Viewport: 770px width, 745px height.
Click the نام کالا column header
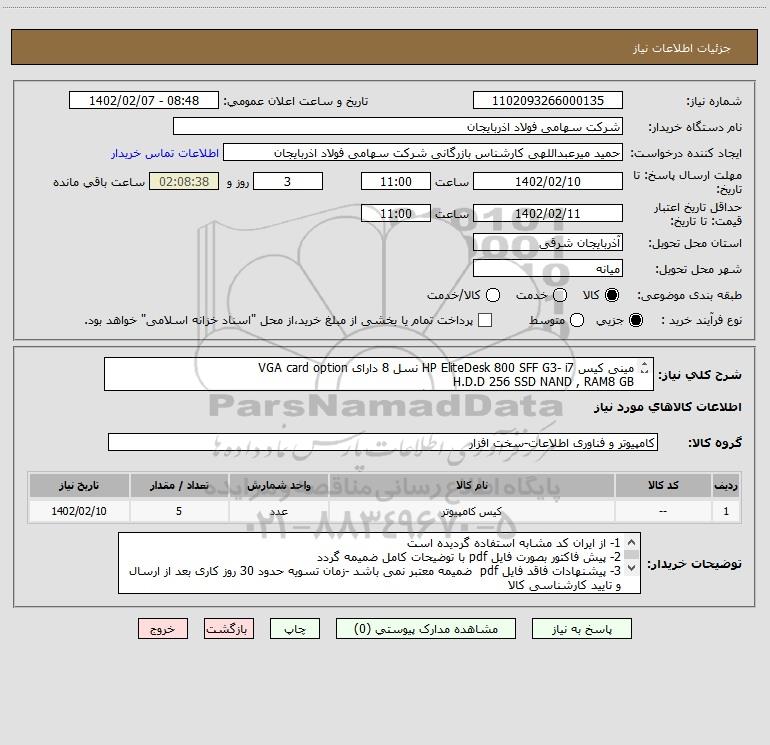(471, 485)
